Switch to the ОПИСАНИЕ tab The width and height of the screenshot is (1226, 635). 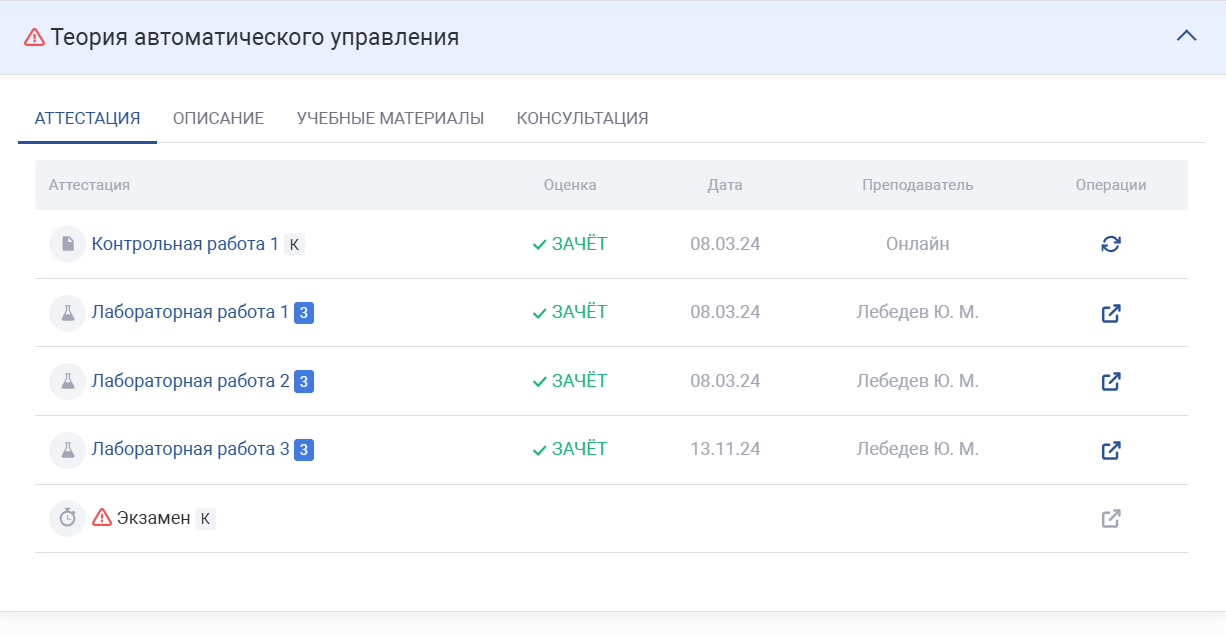click(x=218, y=118)
